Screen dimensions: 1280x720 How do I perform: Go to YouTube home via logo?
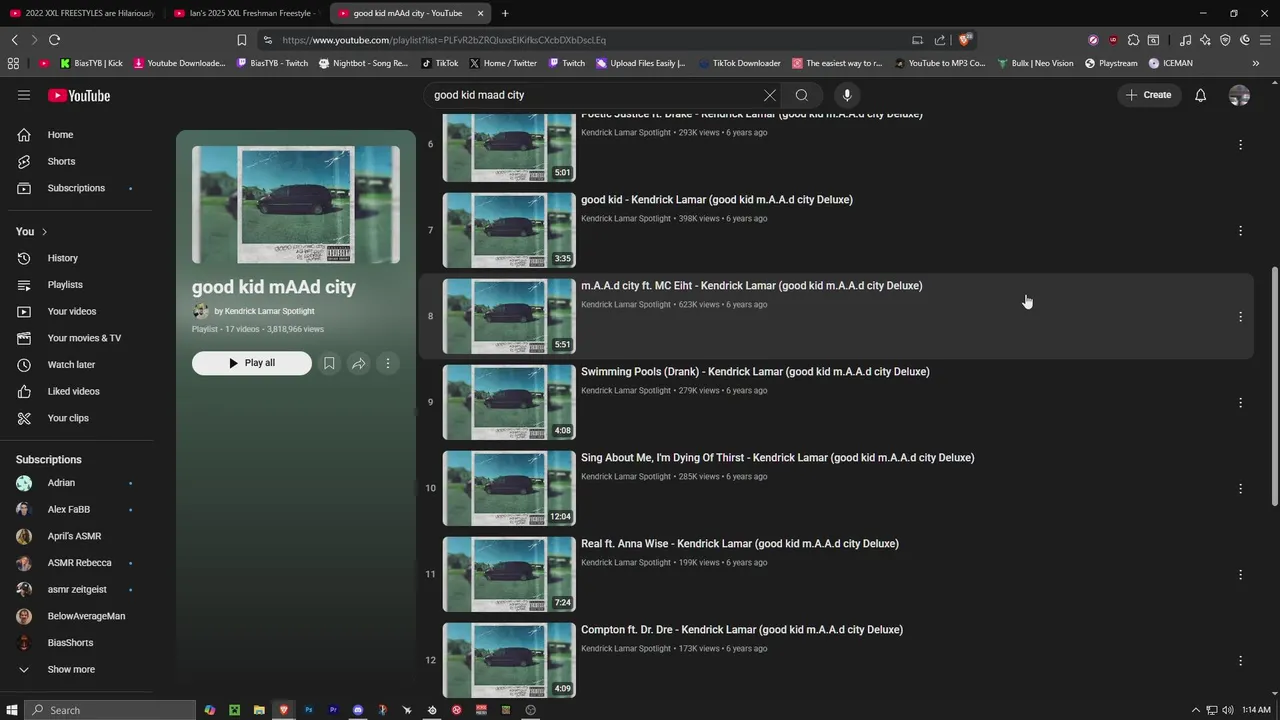click(x=79, y=96)
